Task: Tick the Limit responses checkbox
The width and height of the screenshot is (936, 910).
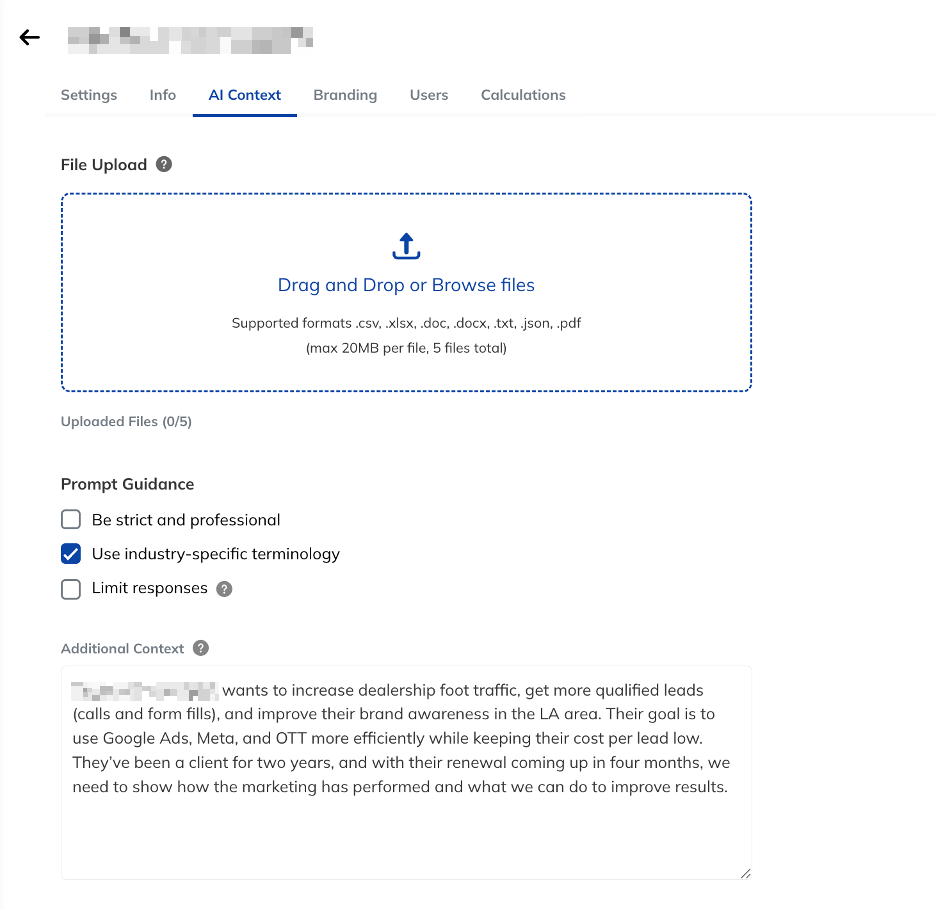Action: click(71, 589)
